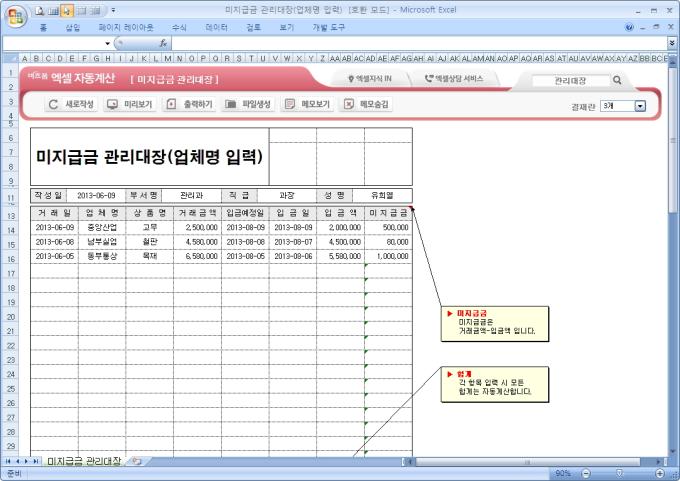This screenshot has width=680, height=481.
Task: Switch to the 수식 ribbon tab
Action: pos(179,28)
